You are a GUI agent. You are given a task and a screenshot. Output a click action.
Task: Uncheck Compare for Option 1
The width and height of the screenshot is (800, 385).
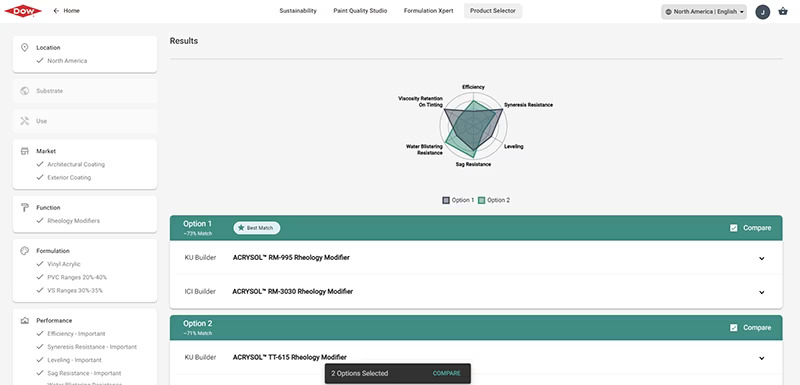(x=734, y=228)
